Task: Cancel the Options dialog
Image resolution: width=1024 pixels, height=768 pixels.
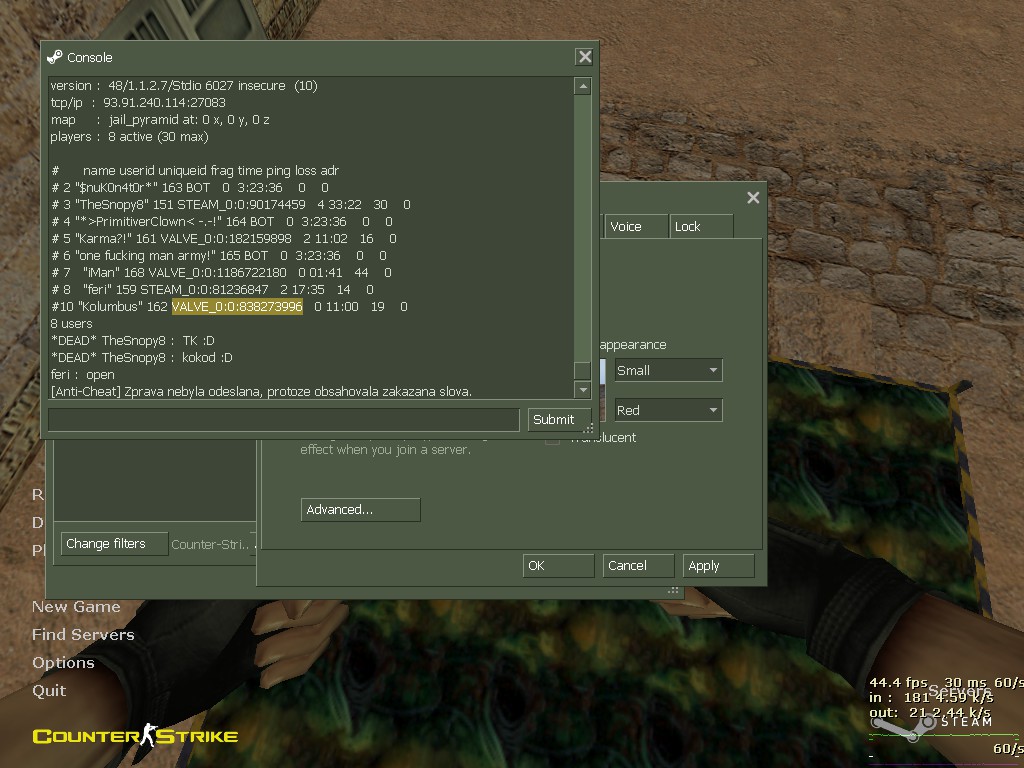Action: (638, 566)
